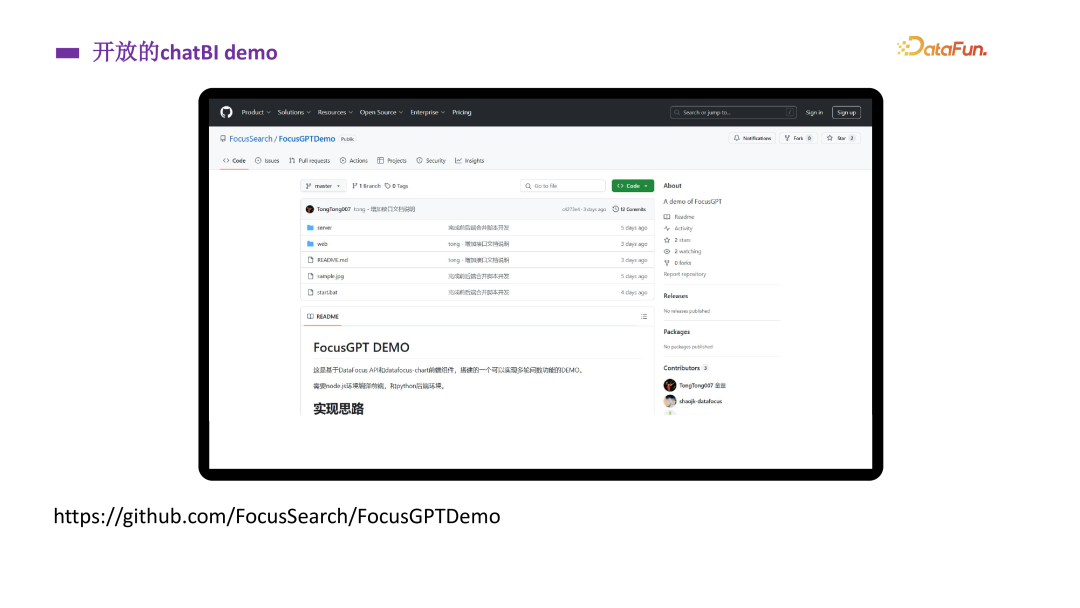This screenshot has width=1080, height=608.
Task: Click the DataFun logo
Action: [x=942, y=47]
